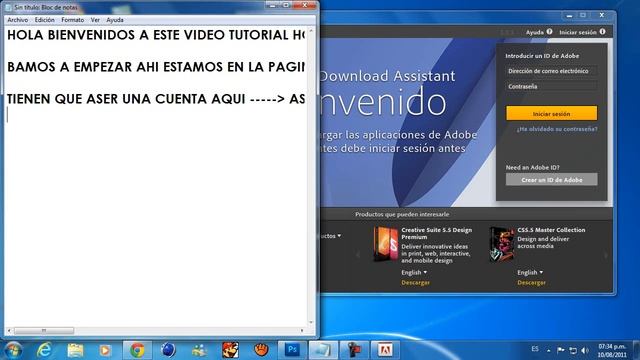Open the orange paw icon in the taskbar

(x=261, y=350)
